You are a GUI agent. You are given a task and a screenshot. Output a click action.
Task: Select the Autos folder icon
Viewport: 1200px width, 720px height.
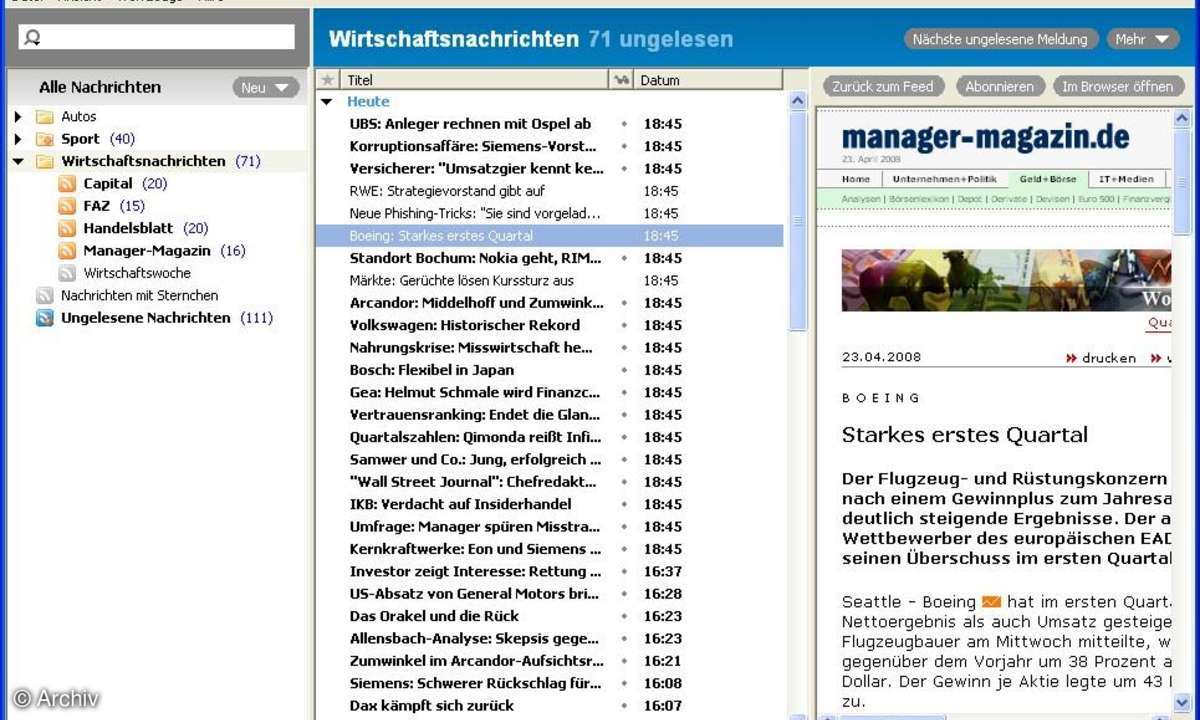(x=44, y=116)
